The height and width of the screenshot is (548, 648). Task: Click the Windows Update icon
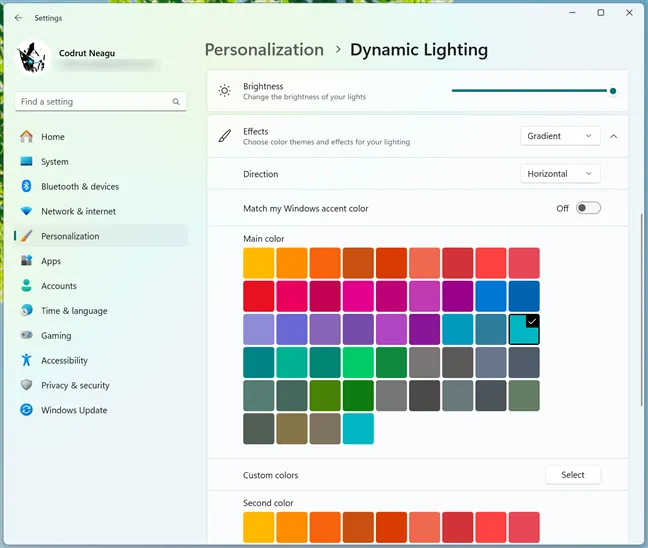26,410
